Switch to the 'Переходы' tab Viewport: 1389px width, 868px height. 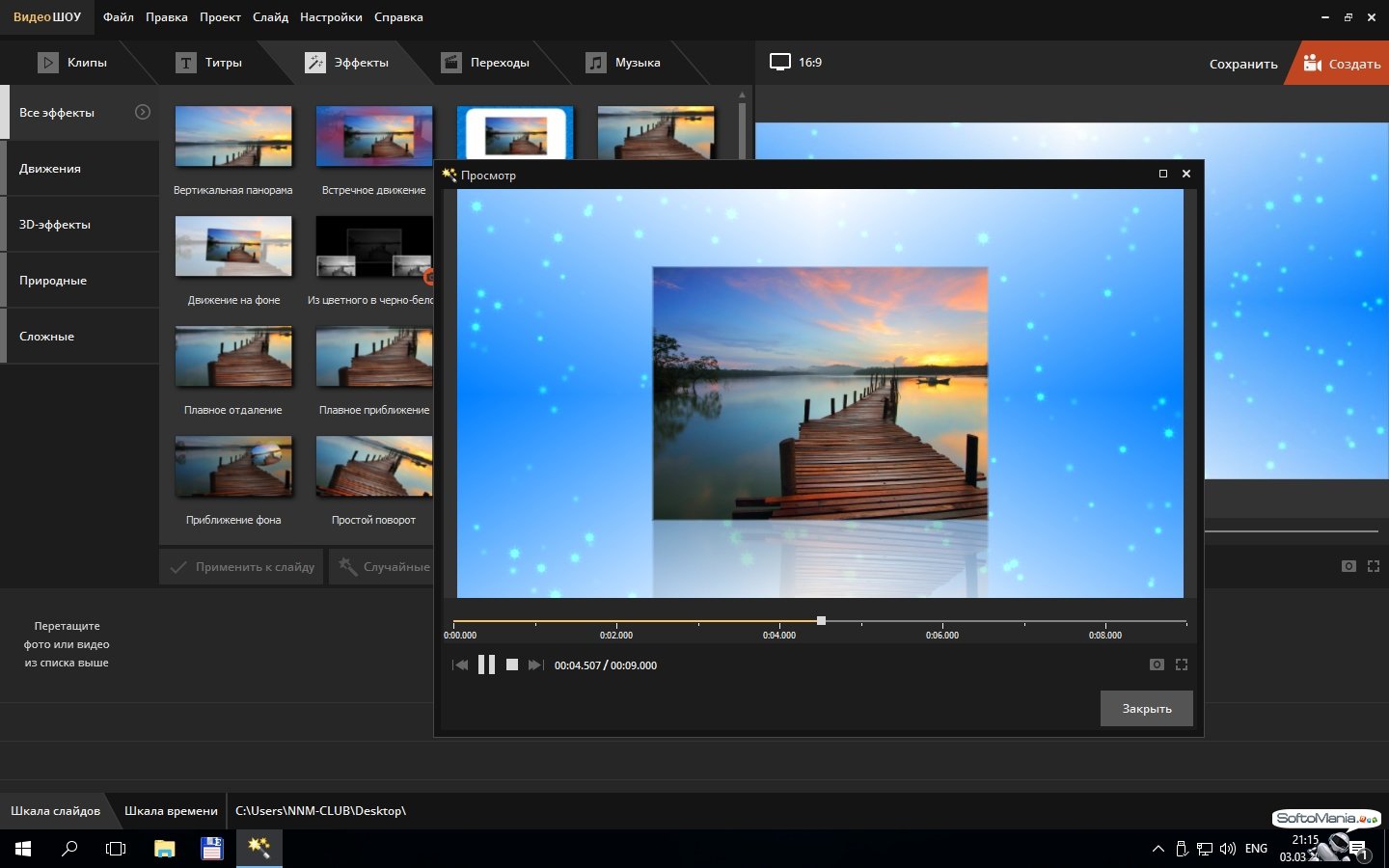(486, 63)
